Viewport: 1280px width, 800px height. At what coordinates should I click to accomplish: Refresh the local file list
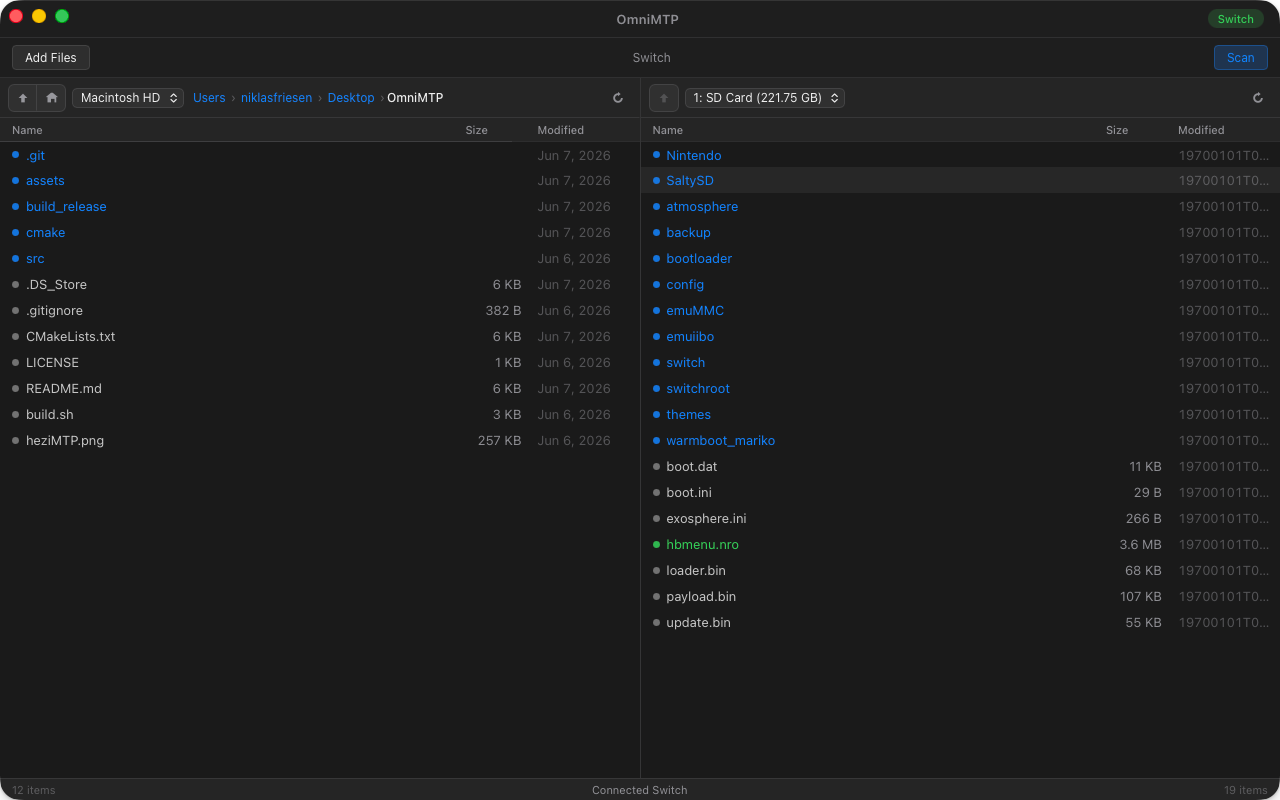pos(618,98)
